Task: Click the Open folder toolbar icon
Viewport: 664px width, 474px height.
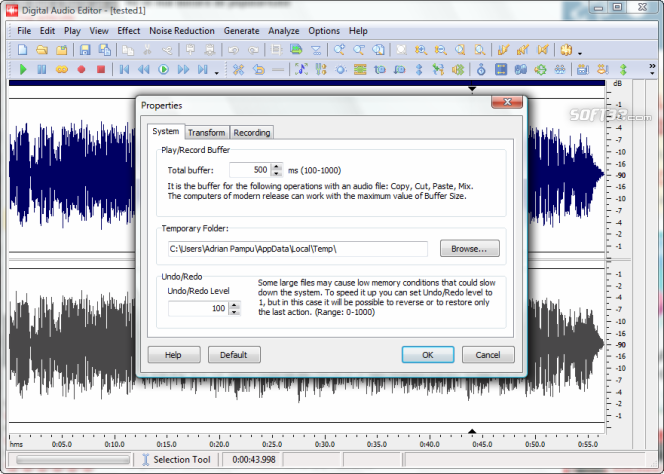Action: point(42,49)
